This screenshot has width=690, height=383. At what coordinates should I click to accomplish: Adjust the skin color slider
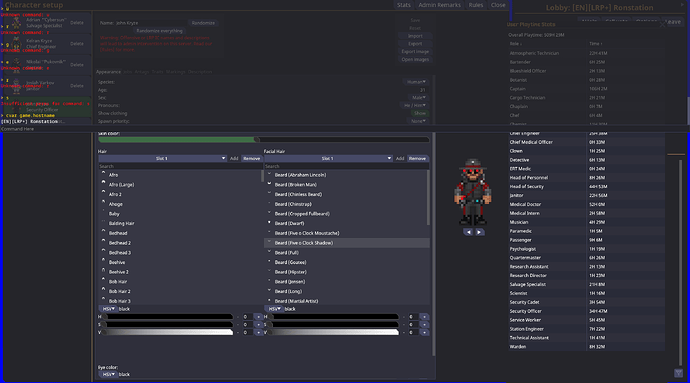[x=264, y=140]
